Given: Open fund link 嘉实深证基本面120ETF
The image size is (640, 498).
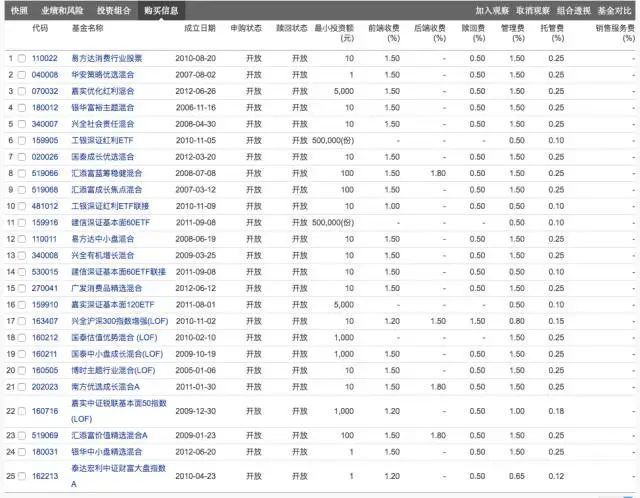Looking at the screenshot, I should [113, 305].
